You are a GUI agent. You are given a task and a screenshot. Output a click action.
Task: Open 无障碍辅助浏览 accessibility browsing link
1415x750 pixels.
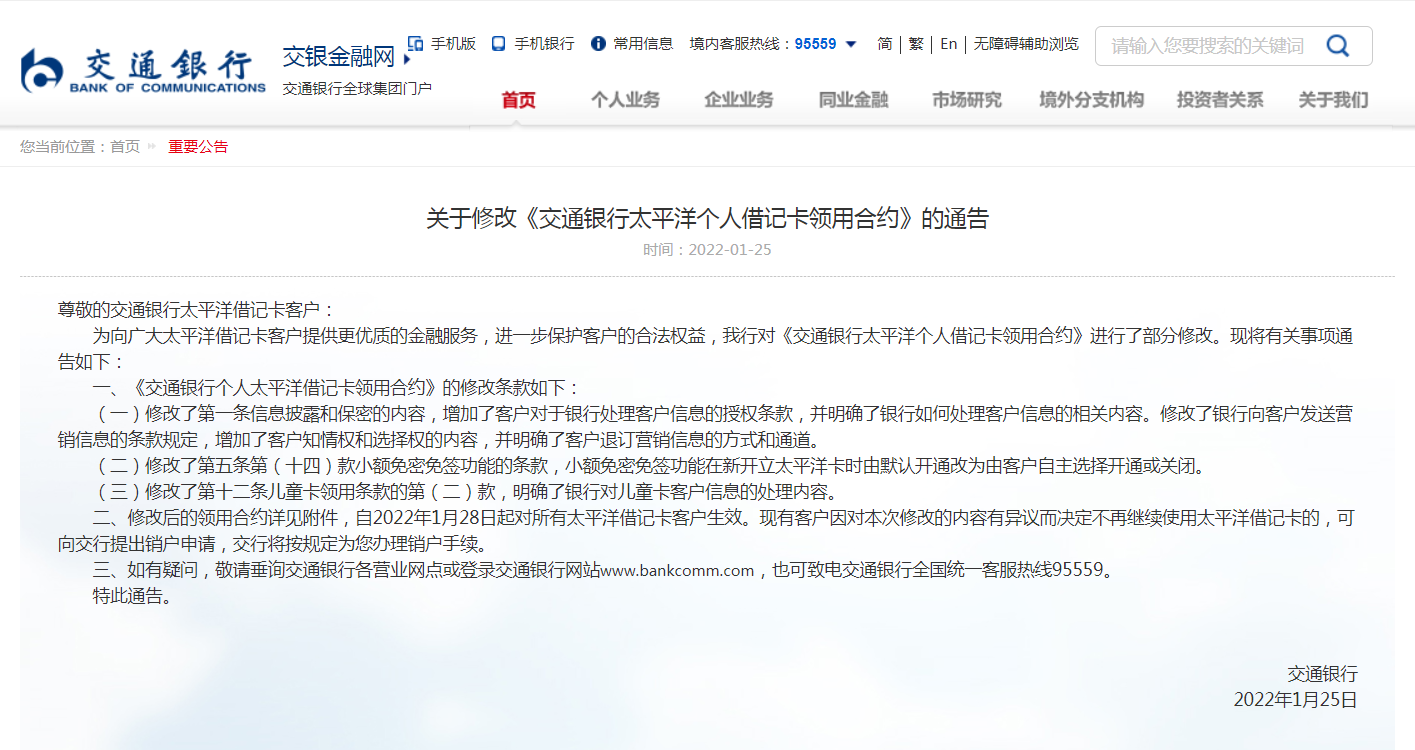(x=1026, y=44)
